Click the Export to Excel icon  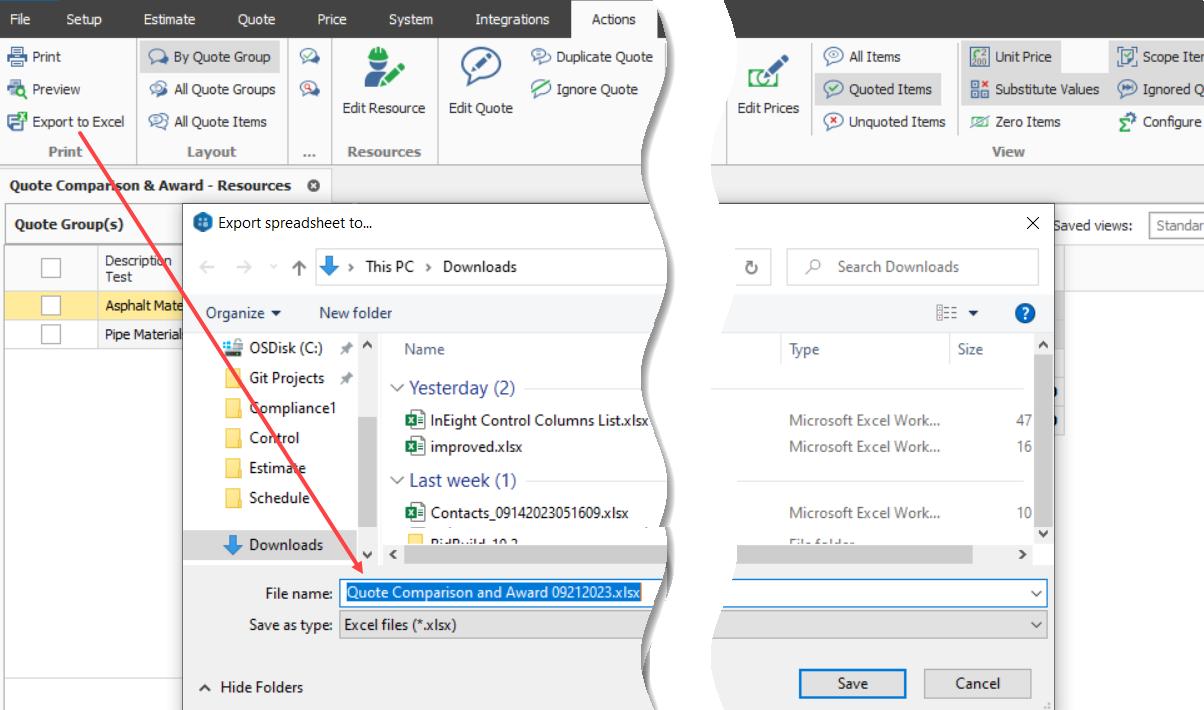tap(17, 122)
